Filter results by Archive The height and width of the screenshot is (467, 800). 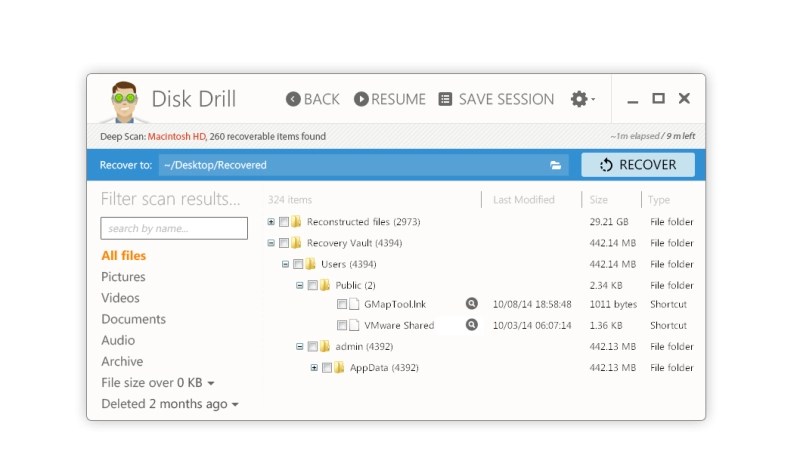pyautogui.click(x=122, y=361)
